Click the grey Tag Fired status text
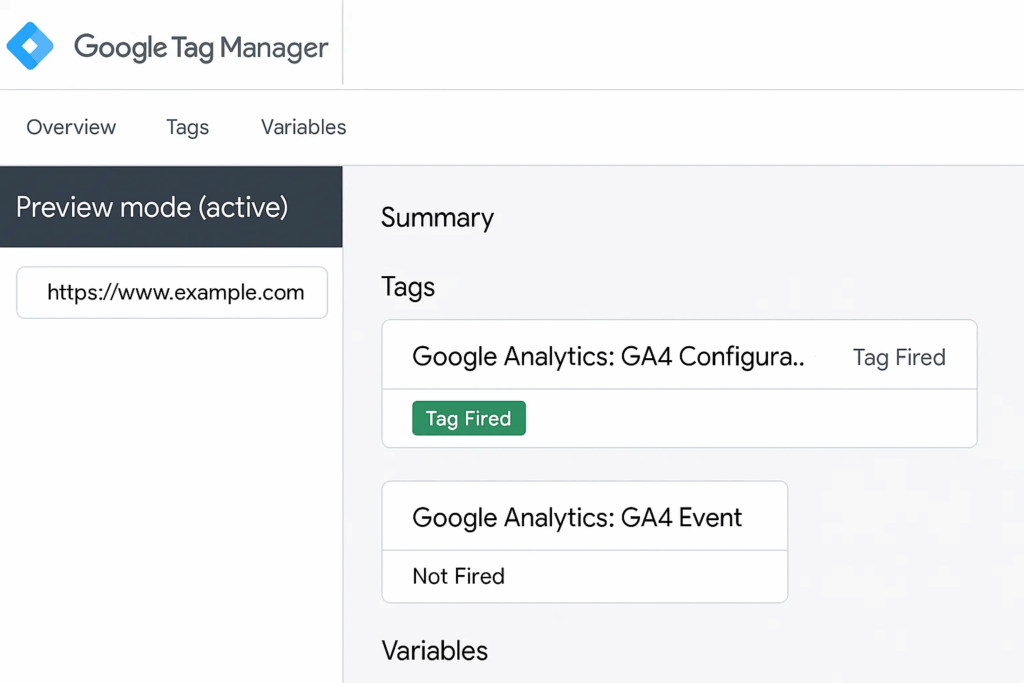Image resolution: width=1024 pixels, height=683 pixels. point(899,357)
